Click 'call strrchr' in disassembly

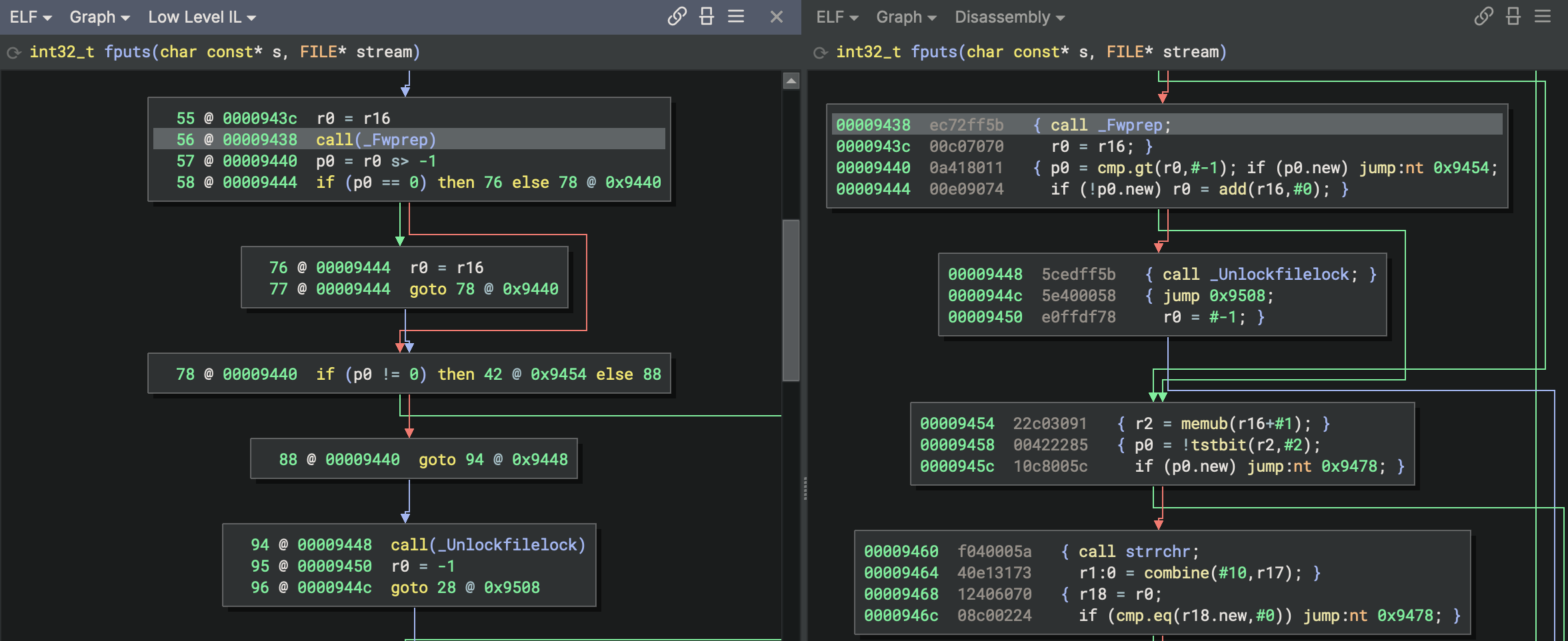pos(1139,552)
